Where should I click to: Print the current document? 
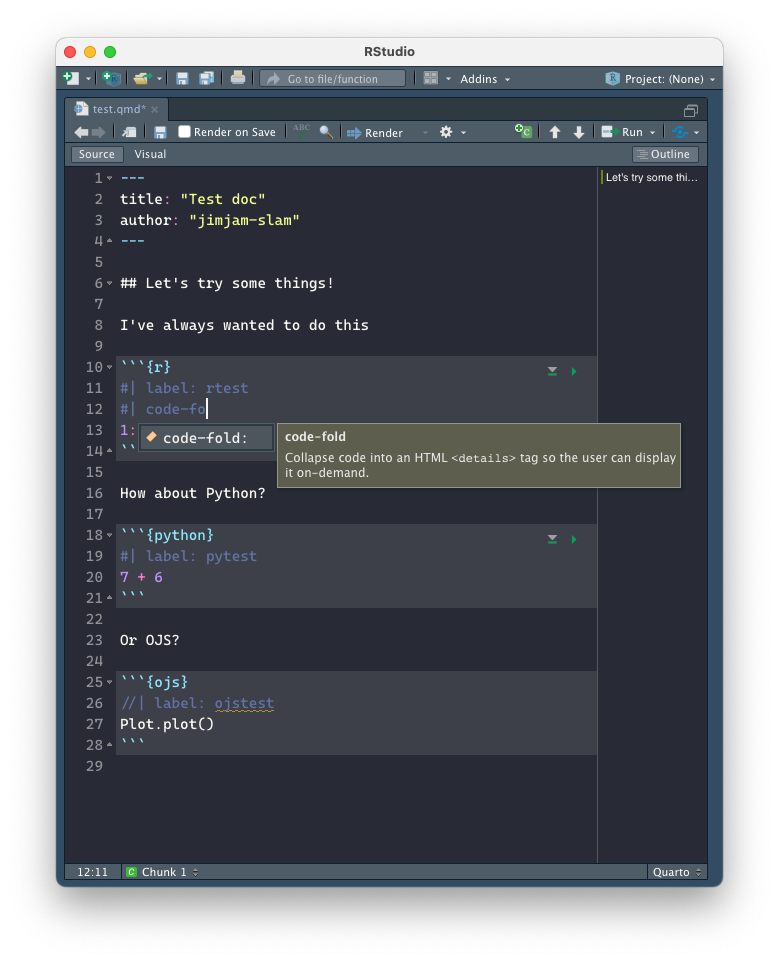click(239, 78)
